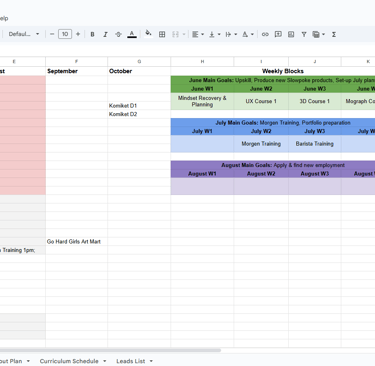Click the functions sigma icon

point(334,34)
